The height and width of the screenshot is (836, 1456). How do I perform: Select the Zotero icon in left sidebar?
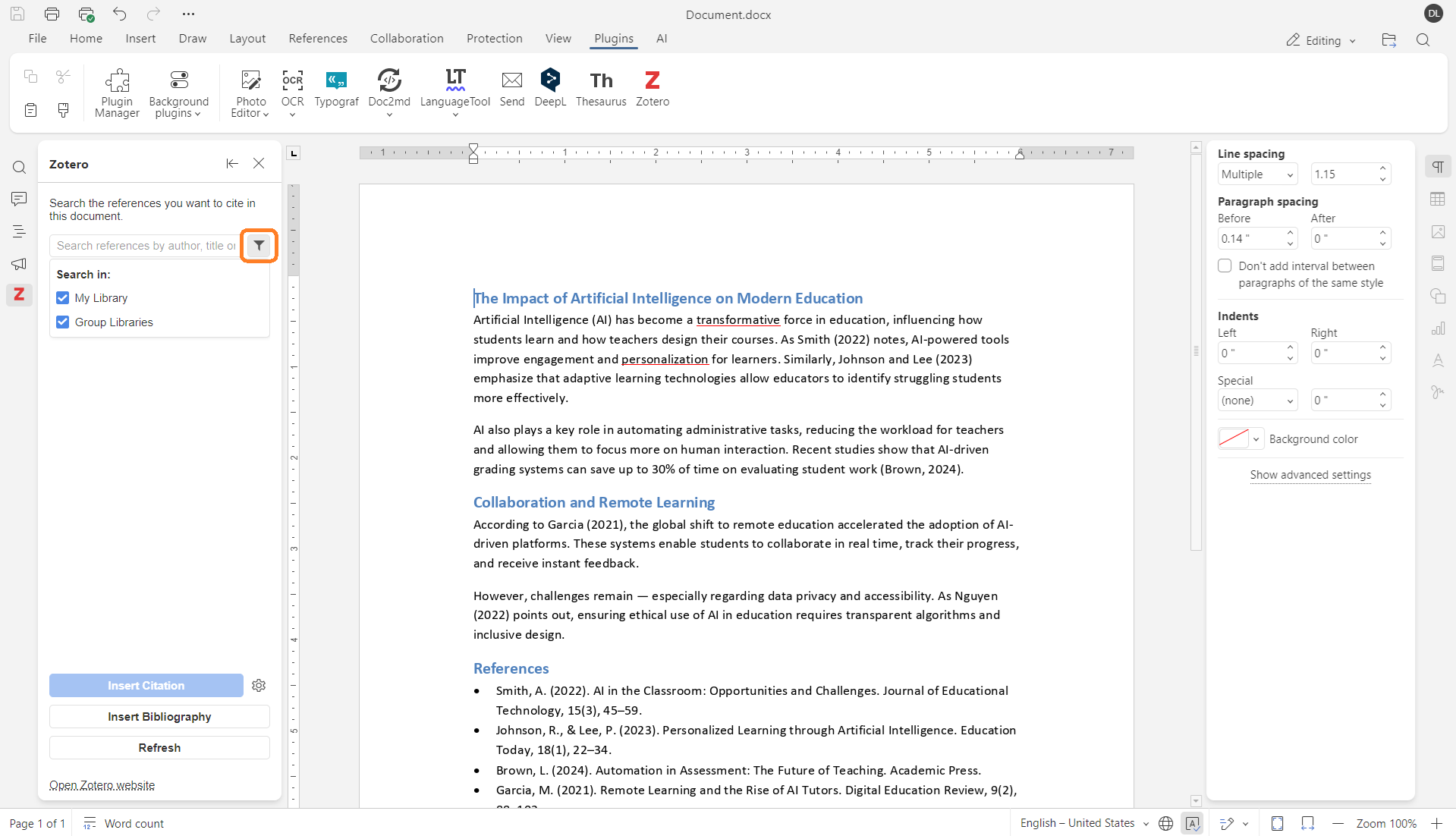click(x=19, y=295)
